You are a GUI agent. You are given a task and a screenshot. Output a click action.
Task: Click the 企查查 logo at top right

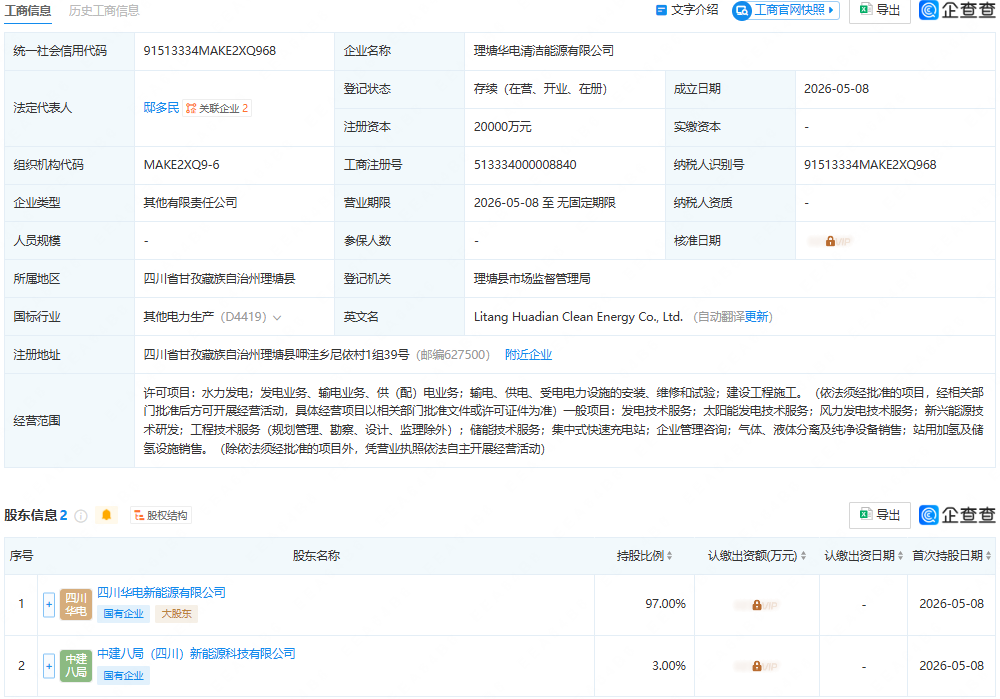(x=957, y=10)
